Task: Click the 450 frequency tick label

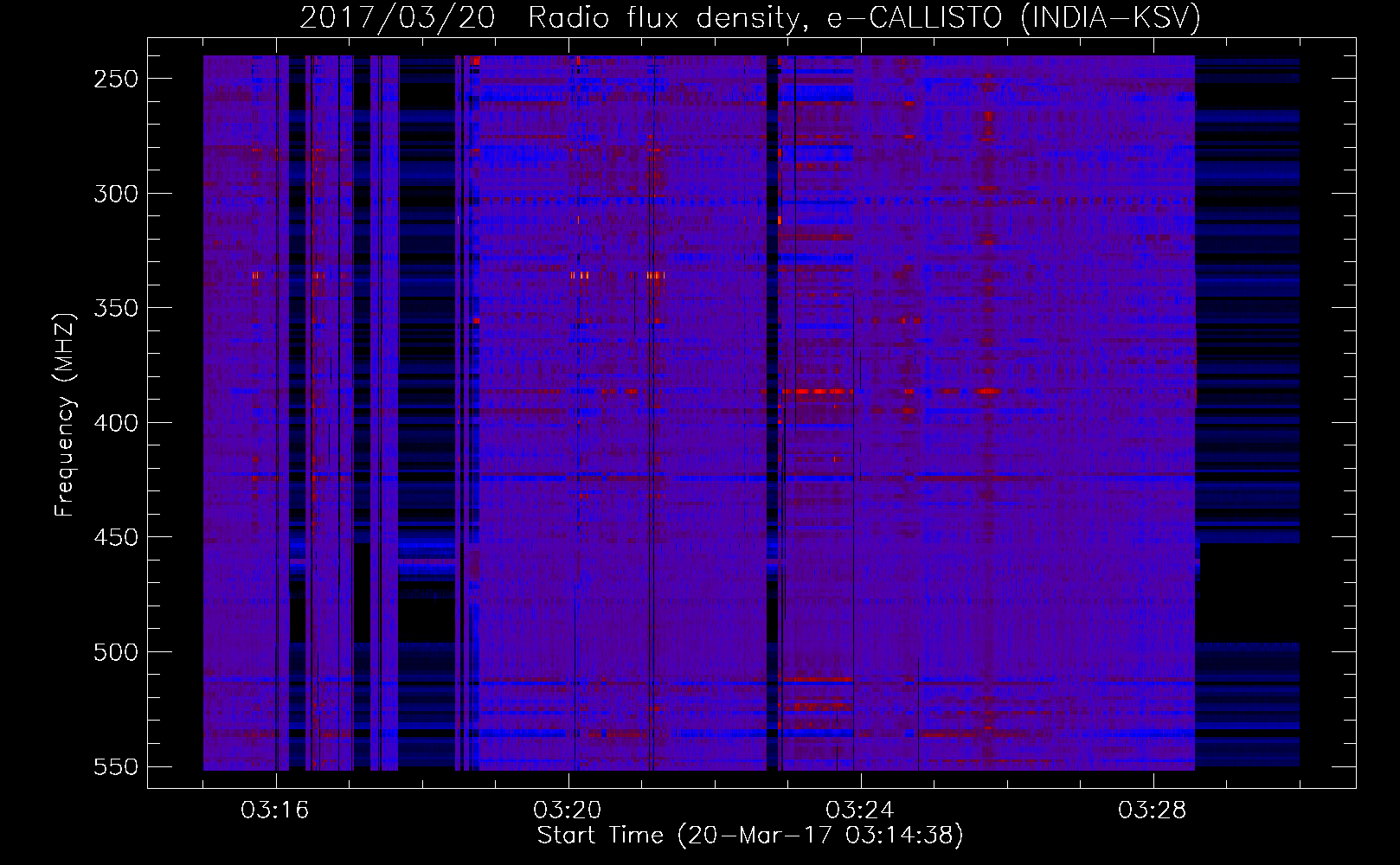Action: point(116,537)
